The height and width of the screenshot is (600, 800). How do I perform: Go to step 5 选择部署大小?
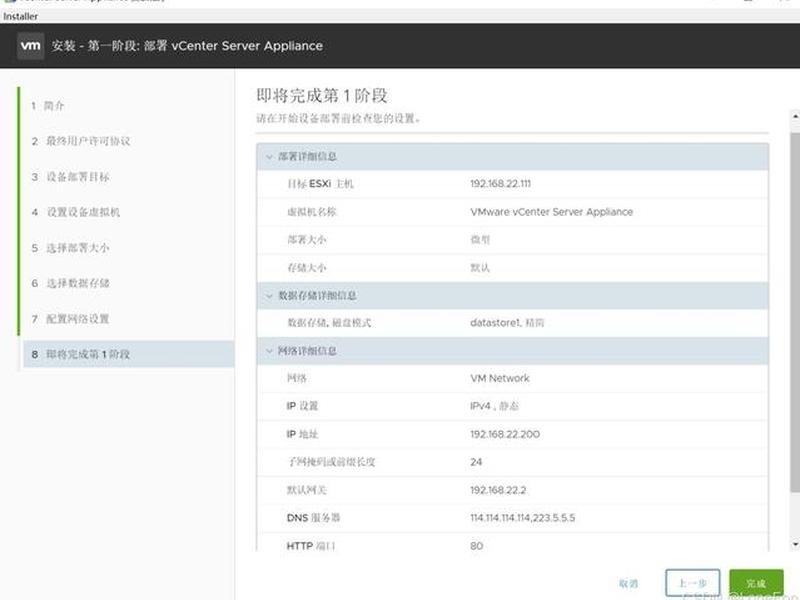[70, 248]
